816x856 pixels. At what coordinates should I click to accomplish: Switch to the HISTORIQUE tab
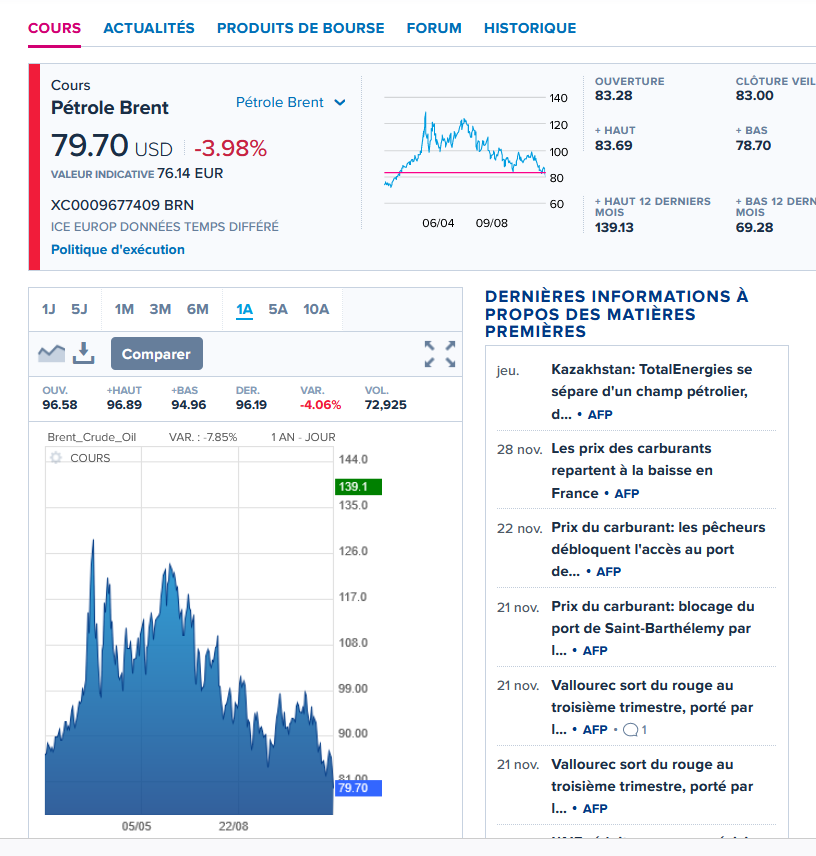529,28
